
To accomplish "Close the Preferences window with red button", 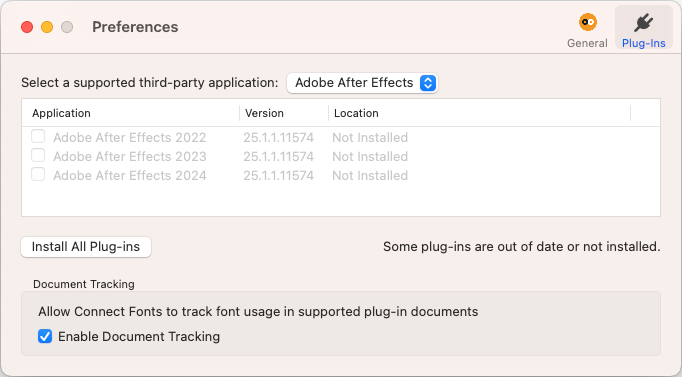I will click(27, 27).
